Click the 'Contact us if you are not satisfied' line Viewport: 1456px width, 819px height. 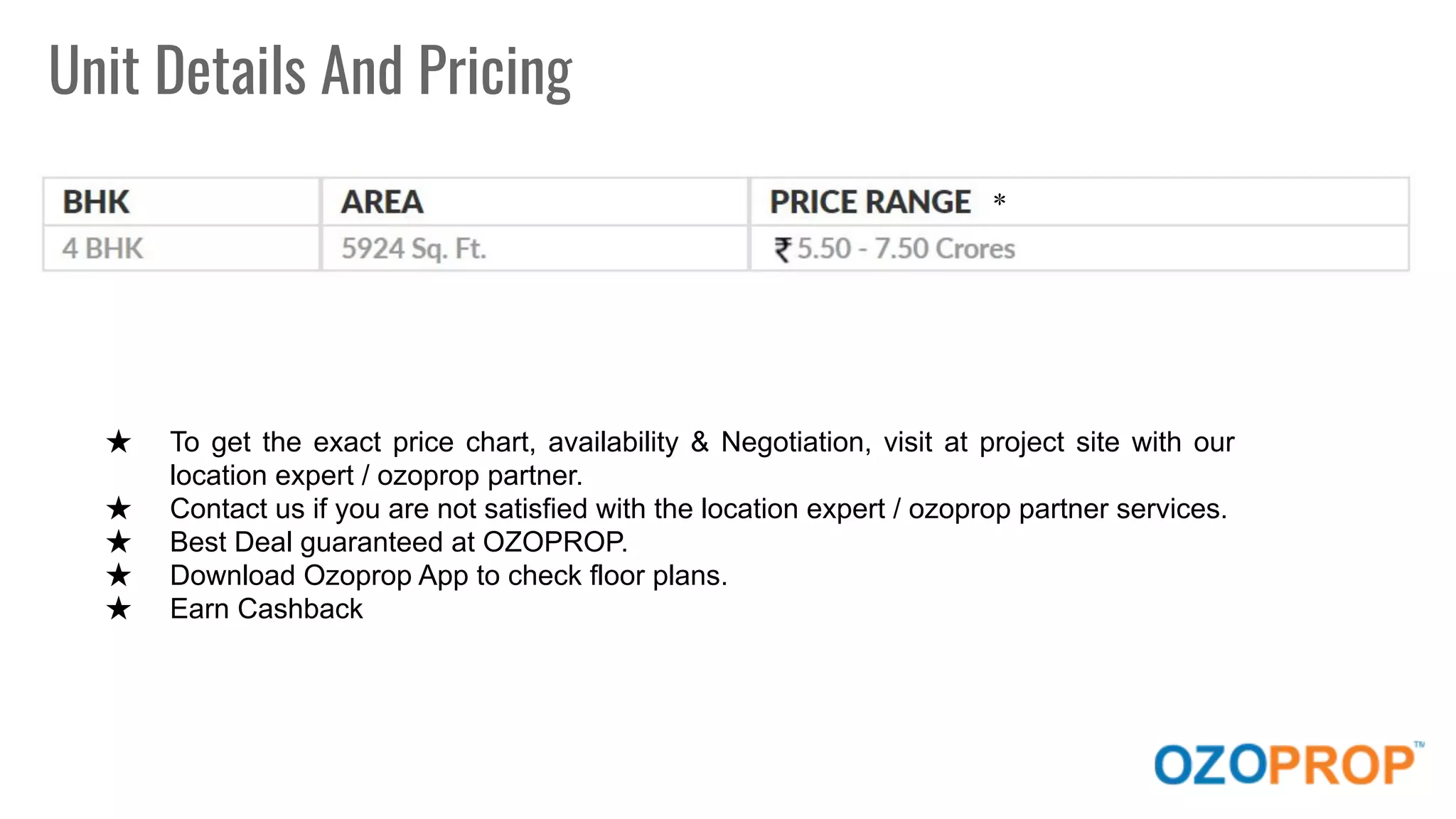point(698,509)
